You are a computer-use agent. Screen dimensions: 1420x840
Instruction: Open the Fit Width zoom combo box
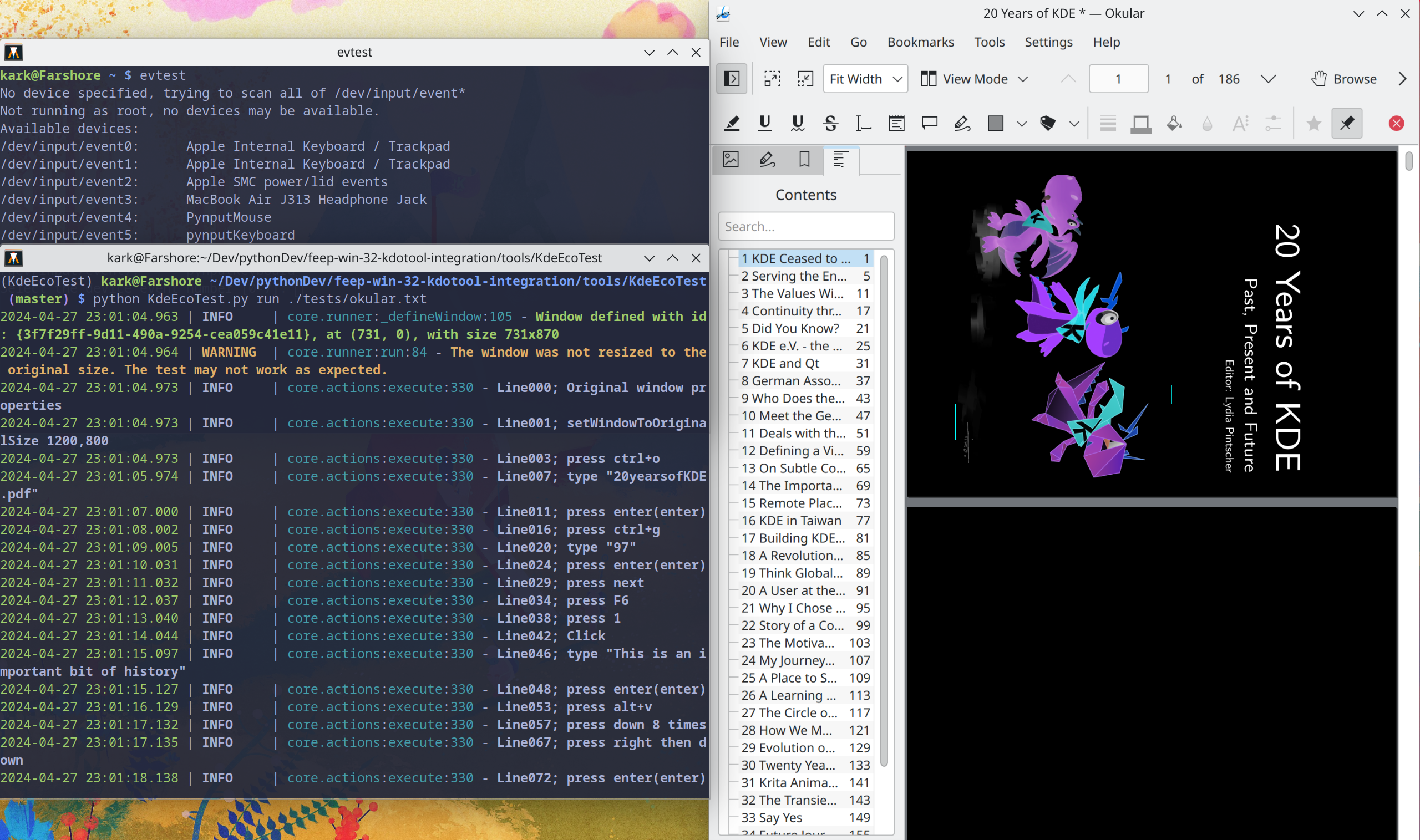pos(865,79)
